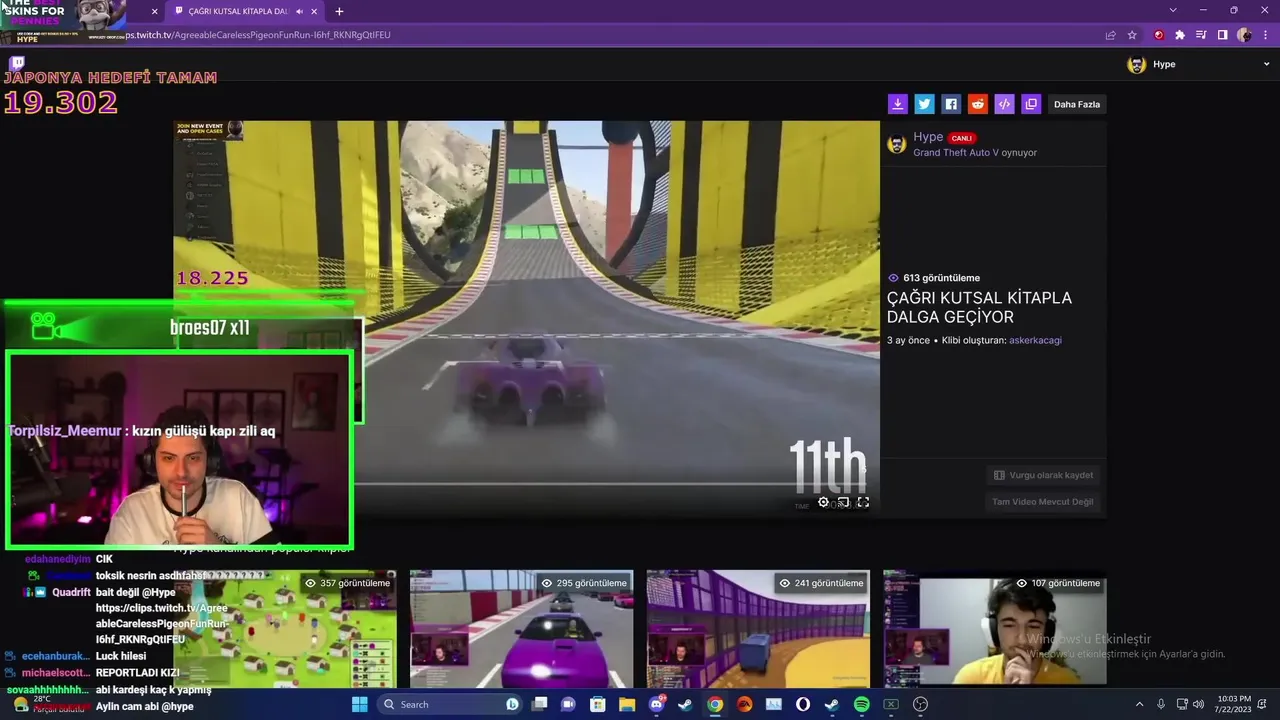Click the taskbar Search box
Screen dimensions: 1280x720
coord(452,704)
